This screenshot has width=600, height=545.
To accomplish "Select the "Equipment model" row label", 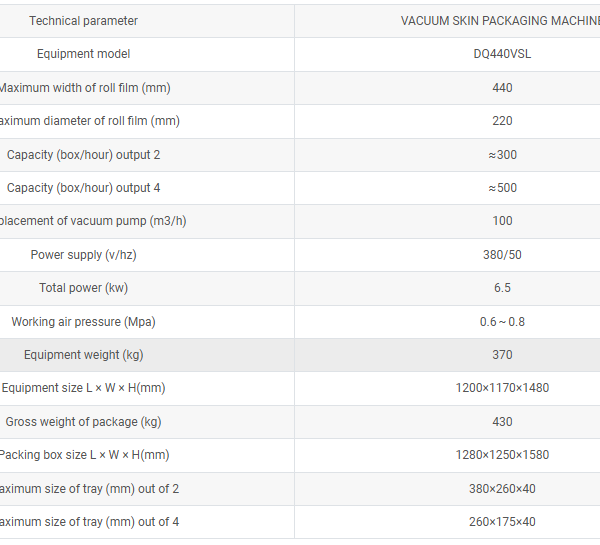I will [x=84, y=54].
